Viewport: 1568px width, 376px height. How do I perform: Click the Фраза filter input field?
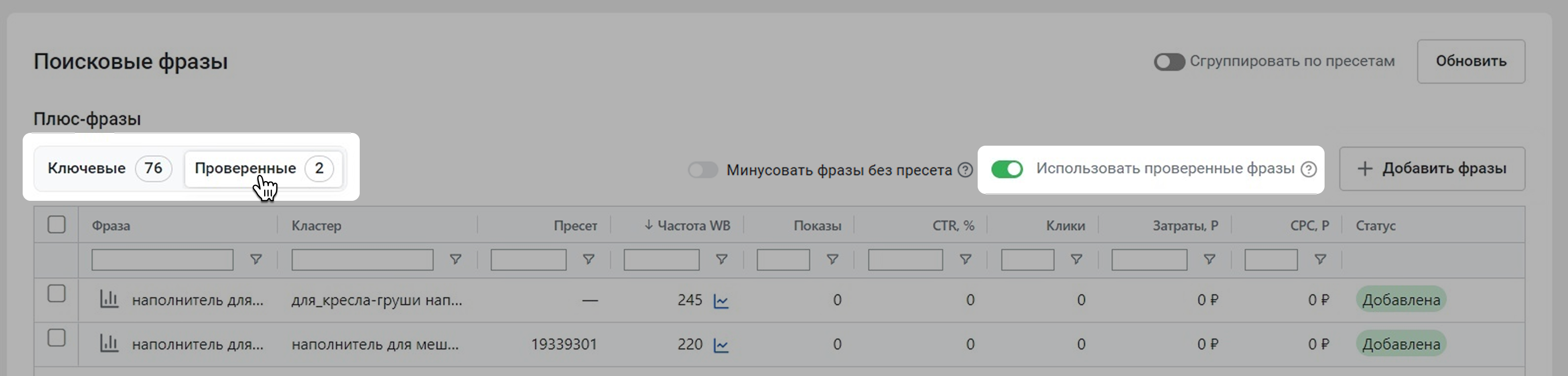pyautogui.click(x=163, y=260)
